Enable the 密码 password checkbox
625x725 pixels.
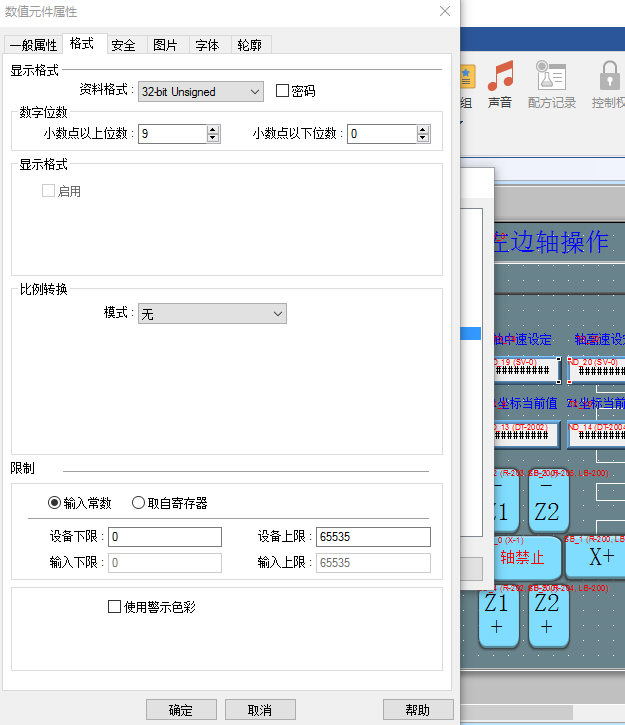click(282, 91)
